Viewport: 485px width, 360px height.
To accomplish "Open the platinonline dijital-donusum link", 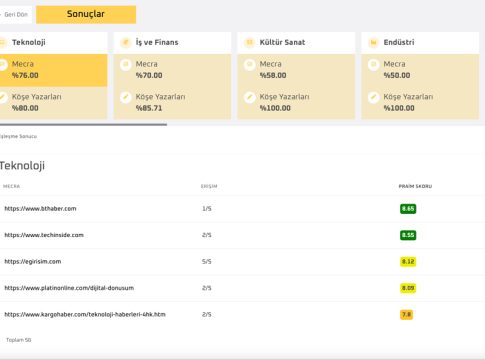I will (x=69, y=288).
